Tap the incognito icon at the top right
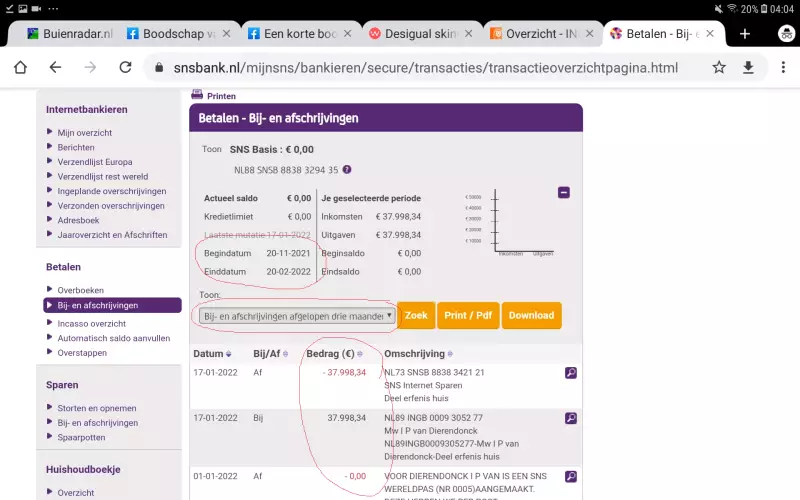Image resolution: width=800 pixels, height=500 pixels. pos(786,34)
